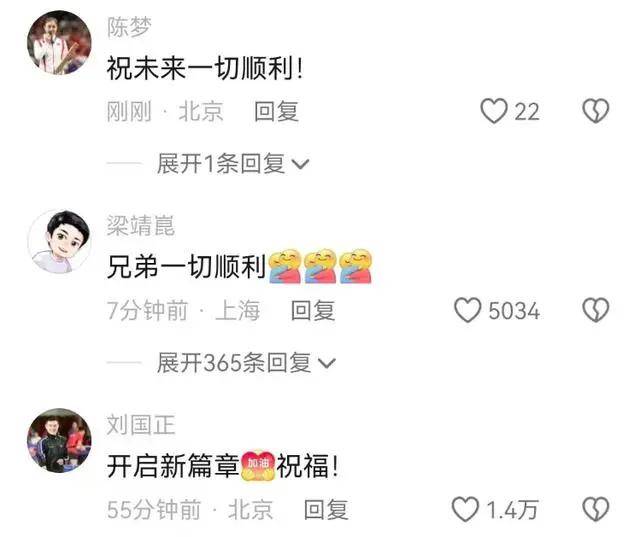
Task: Click chevron beside 展开365条回复
Action: click(327, 363)
